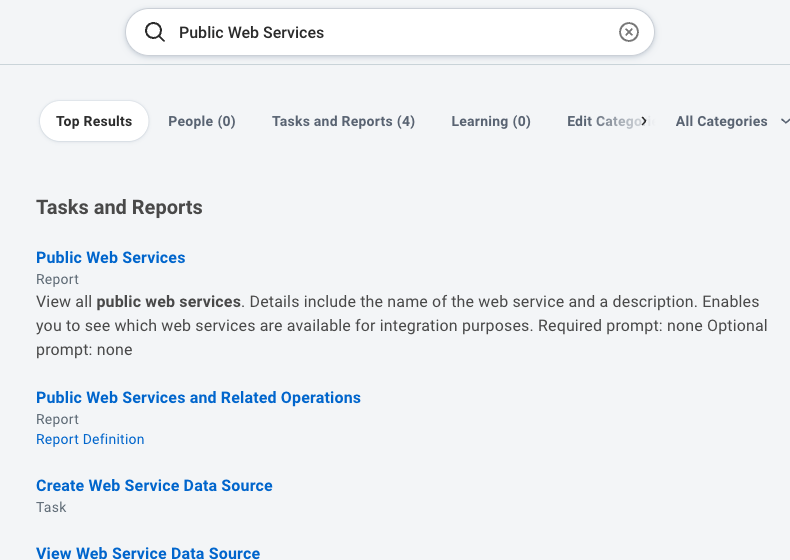Select the Top Results tab

click(x=94, y=121)
